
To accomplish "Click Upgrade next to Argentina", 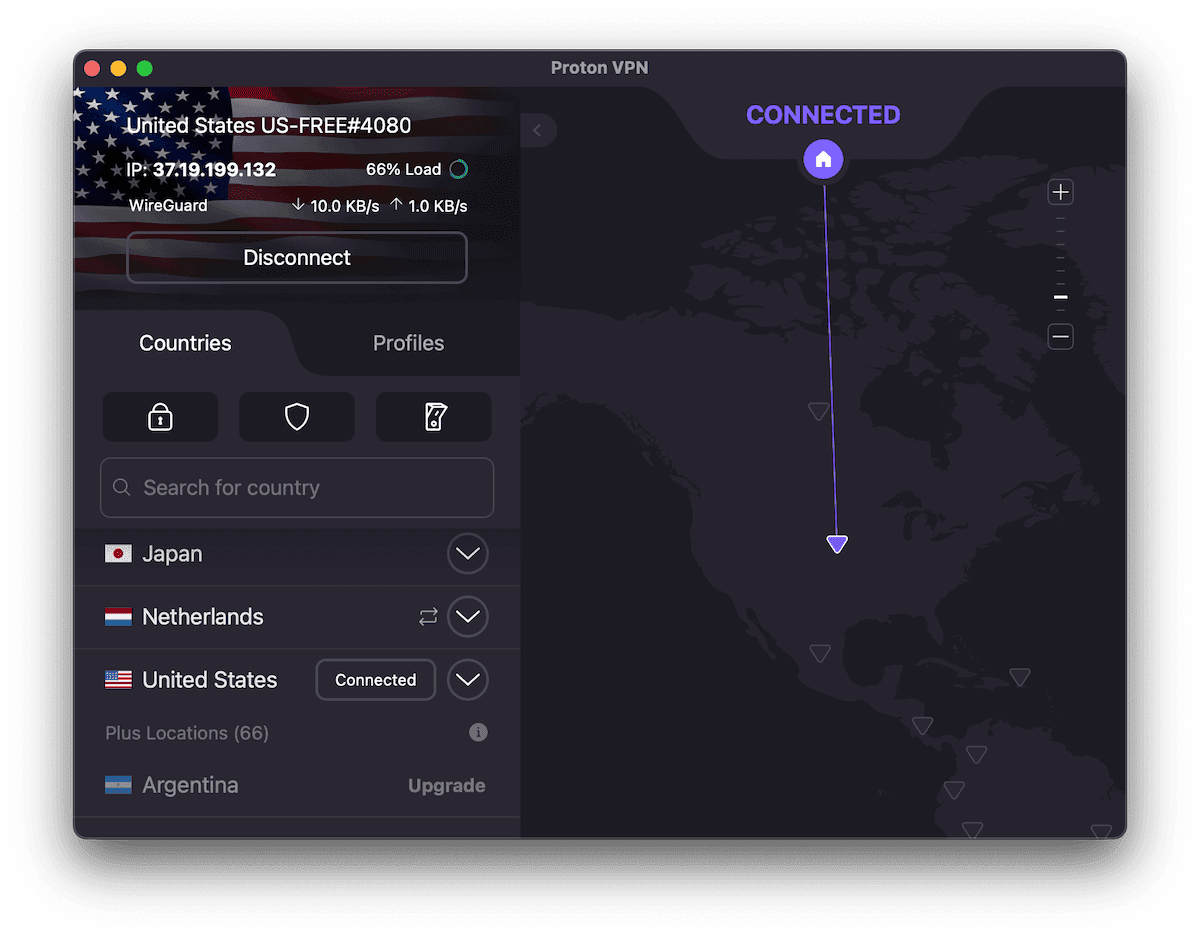I will coord(447,786).
